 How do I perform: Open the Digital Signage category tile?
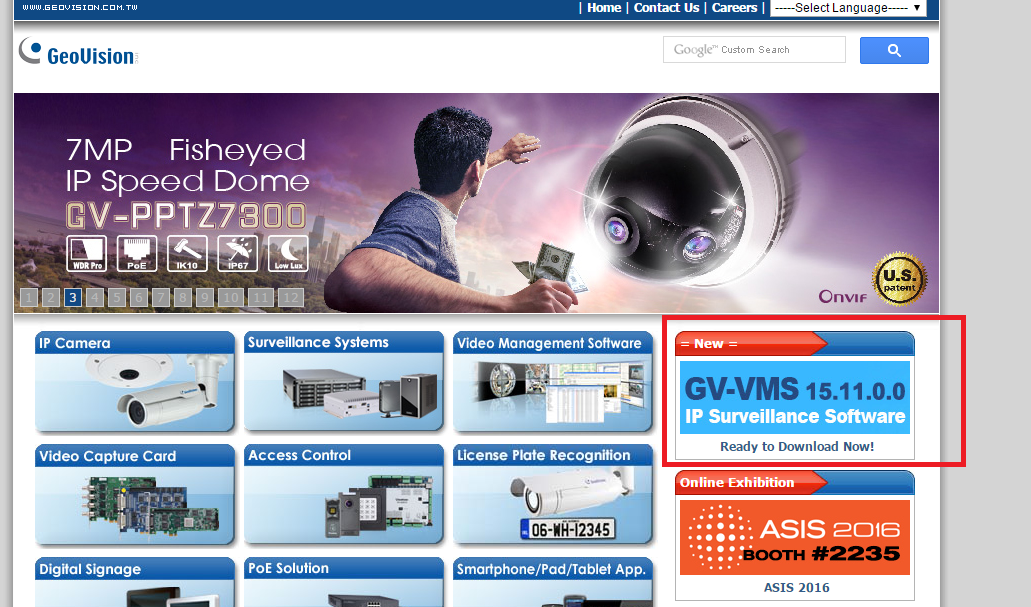(135, 582)
